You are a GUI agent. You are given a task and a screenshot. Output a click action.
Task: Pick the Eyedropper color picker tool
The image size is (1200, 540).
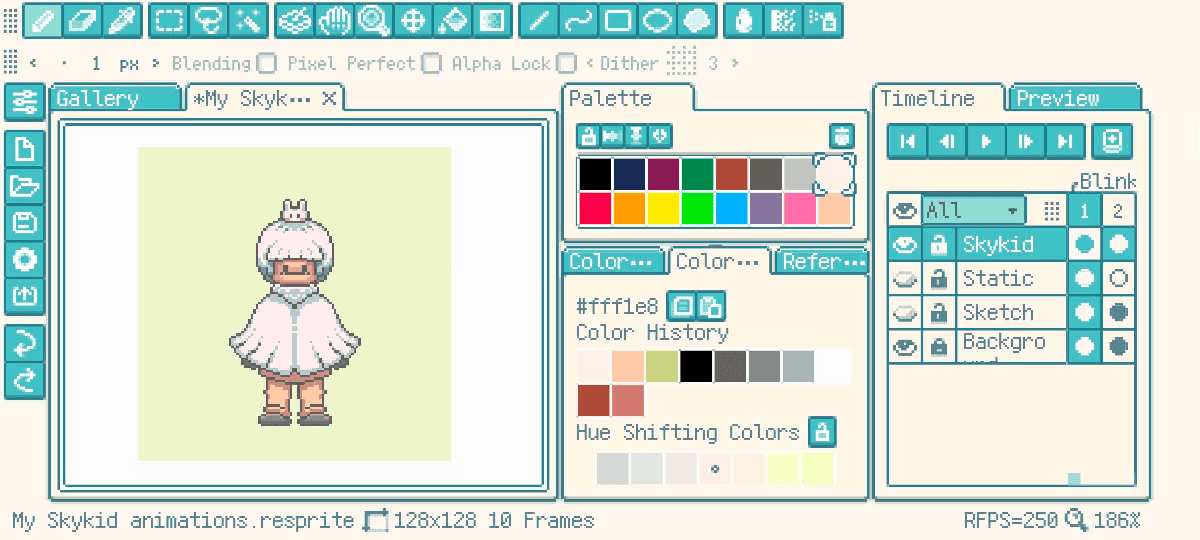(x=122, y=20)
